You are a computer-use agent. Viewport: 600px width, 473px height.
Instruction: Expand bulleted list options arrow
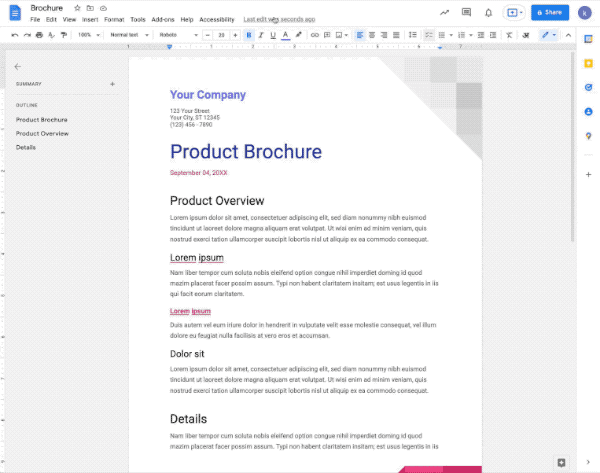tap(451, 35)
